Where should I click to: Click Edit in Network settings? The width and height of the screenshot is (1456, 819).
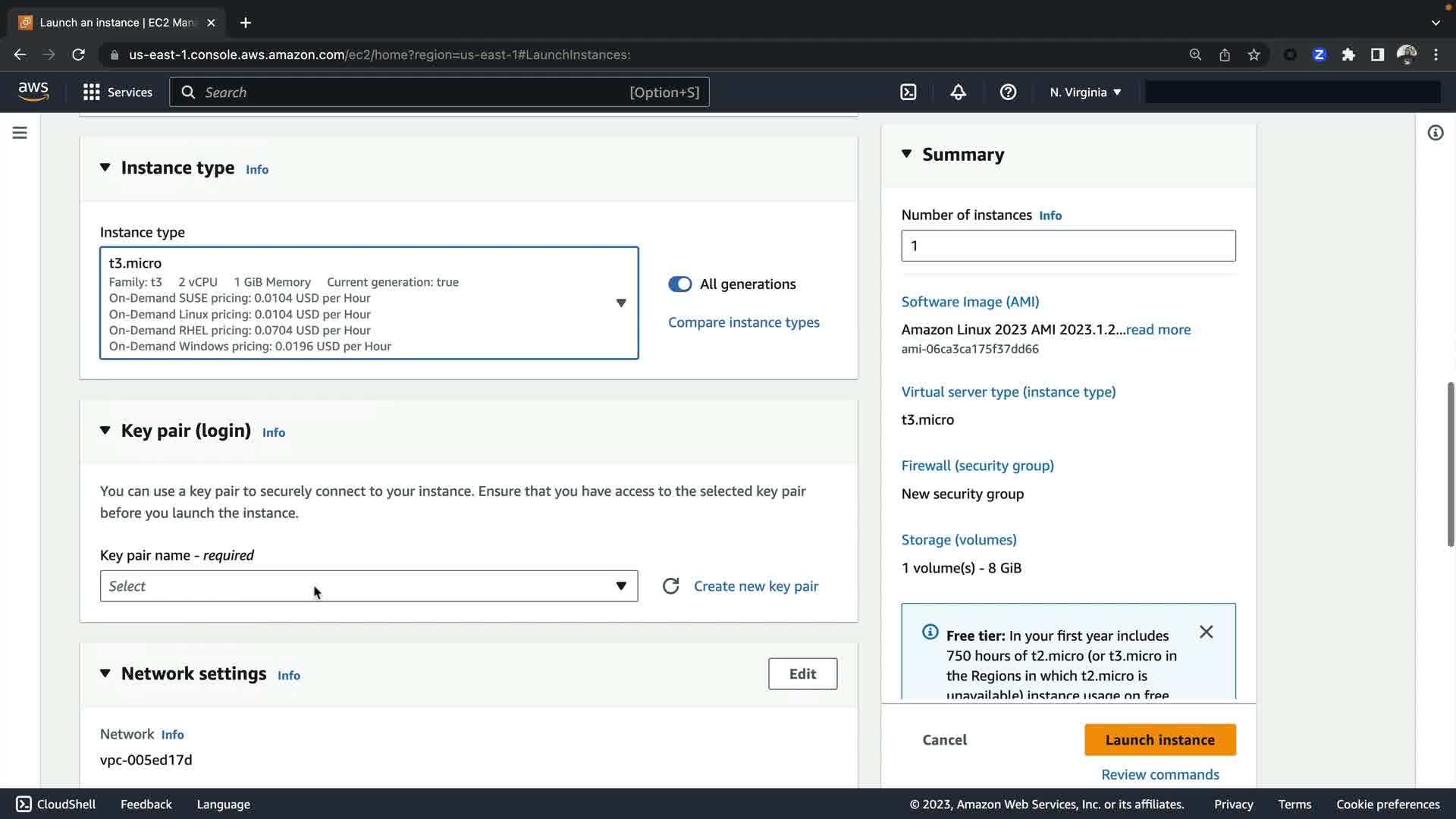(x=802, y=673)
